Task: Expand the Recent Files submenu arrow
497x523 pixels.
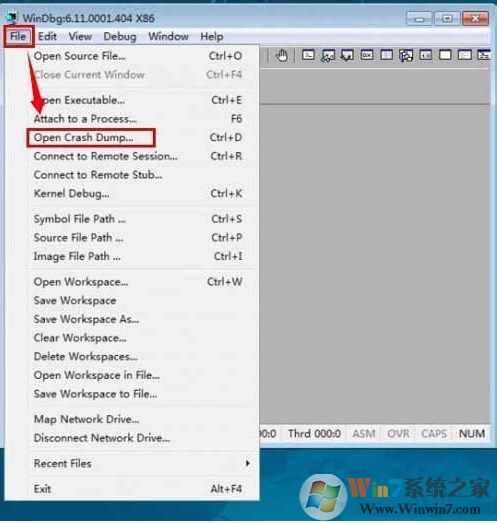Action: click(247, 463)
